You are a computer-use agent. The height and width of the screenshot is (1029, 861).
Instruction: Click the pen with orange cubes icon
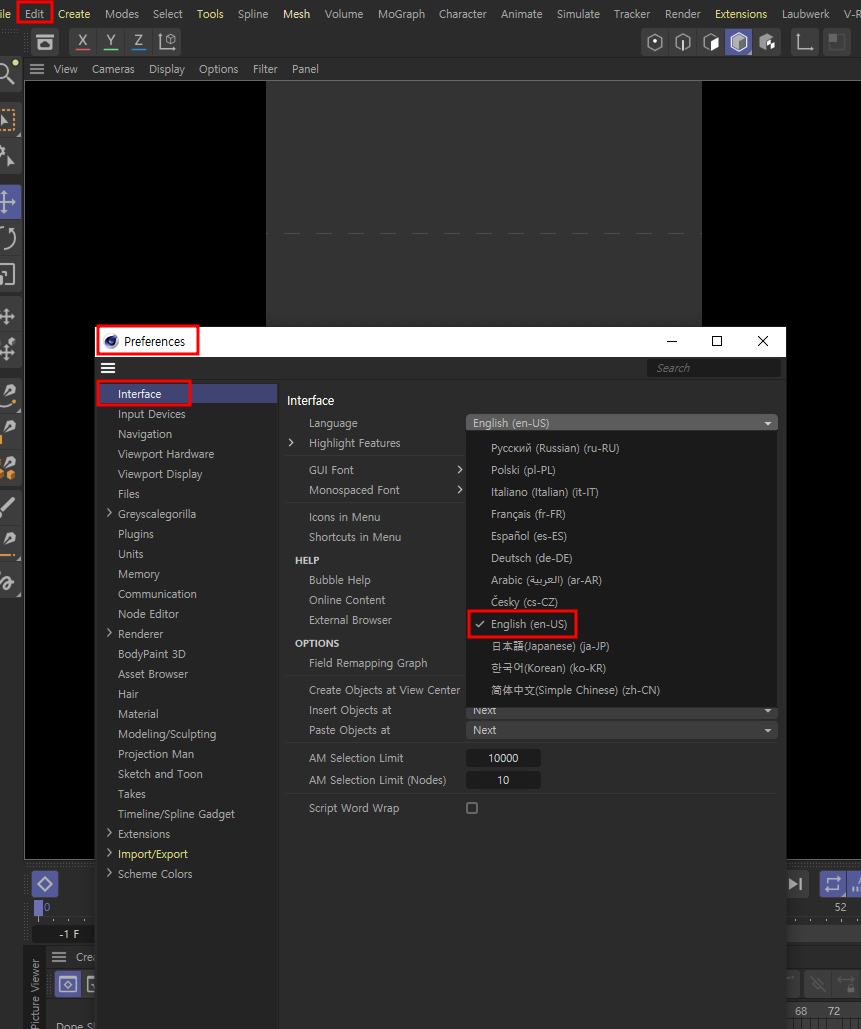pyautogui.click(x=8, y=468)
